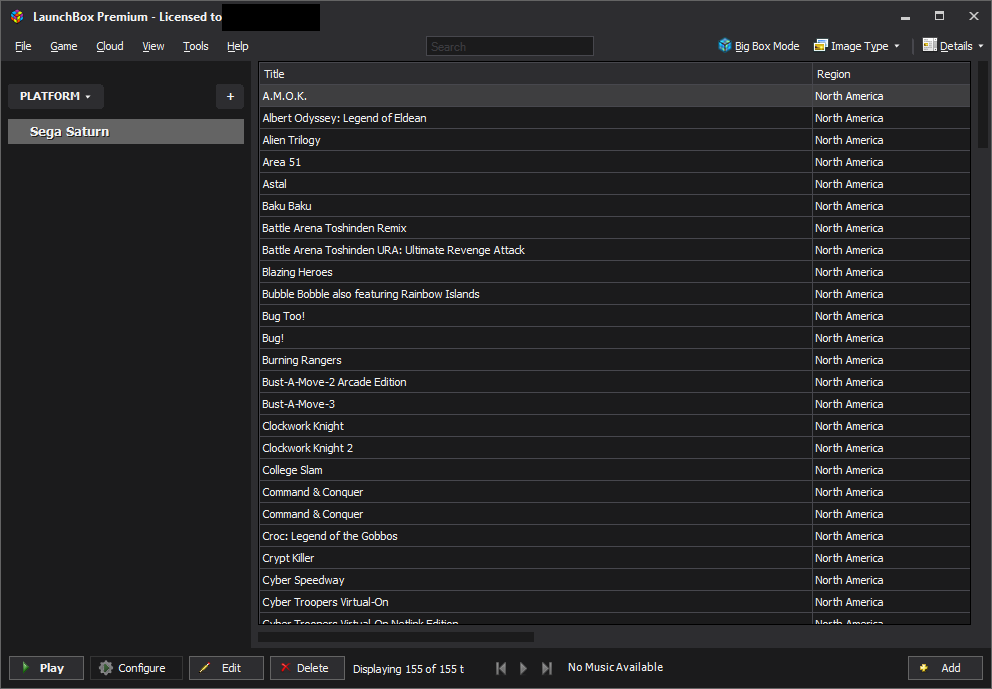Image resolution: width=992 pixels, height=689 pixels.
Task: Open the Help menu
Action: point(237,46)
